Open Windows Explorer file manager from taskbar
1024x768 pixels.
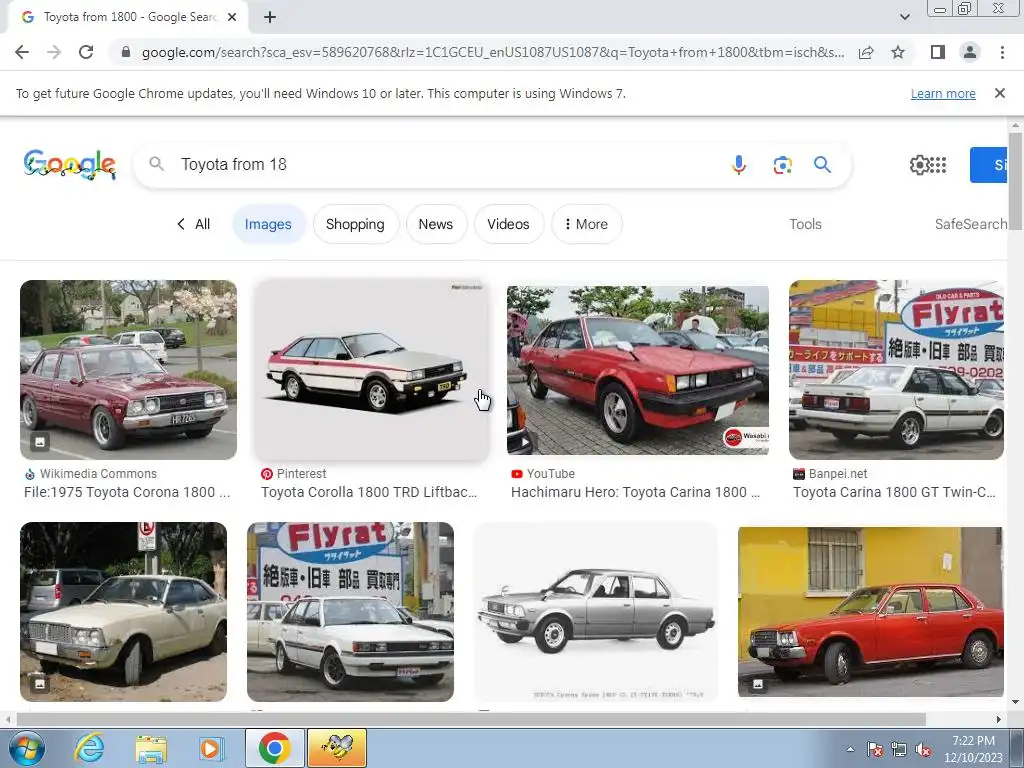[x=151, y=748]
